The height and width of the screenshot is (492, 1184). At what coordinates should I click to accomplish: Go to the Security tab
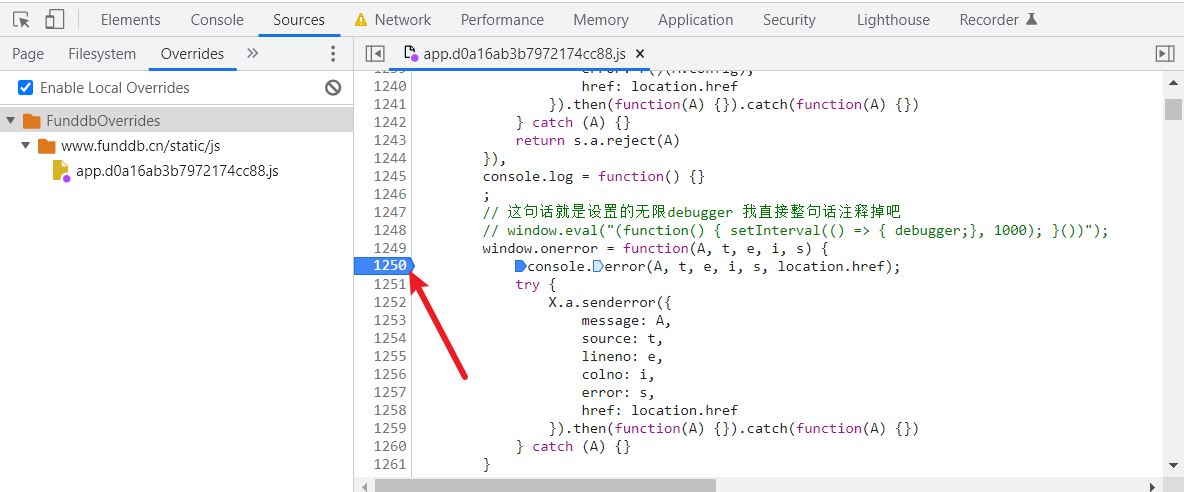click(x=789, y=20)
